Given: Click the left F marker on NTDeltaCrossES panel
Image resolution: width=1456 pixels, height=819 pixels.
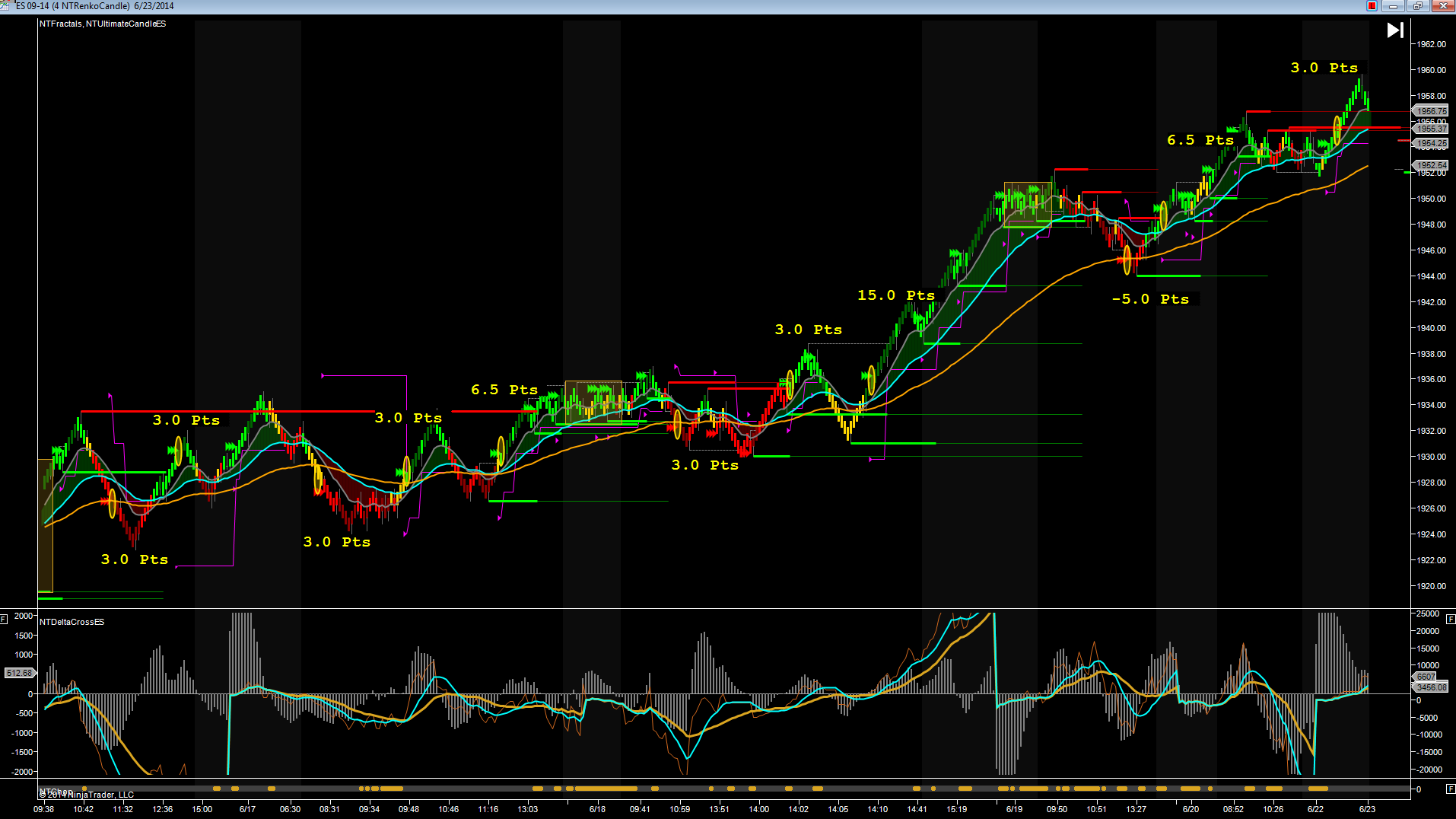Looking at the screenshot, I should pyautogui.click(x=5, y=619).
